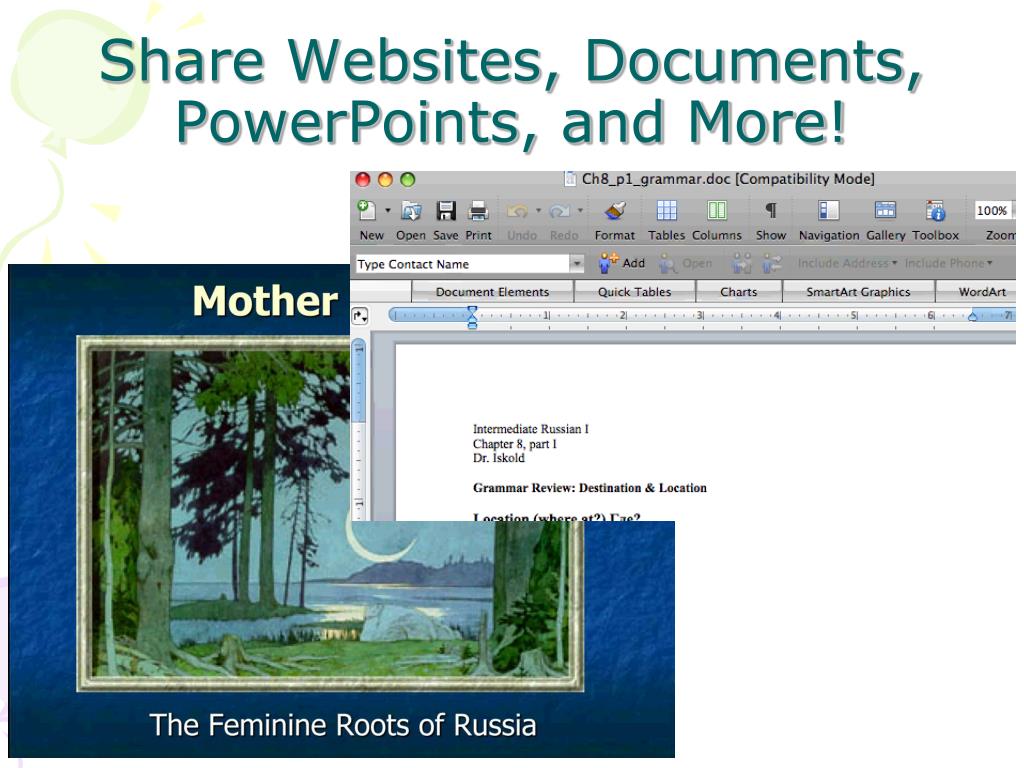The width and height of the screenshot is (1024, 768).
Task: Switch to the WordArt tab
Action: (977, 292)
